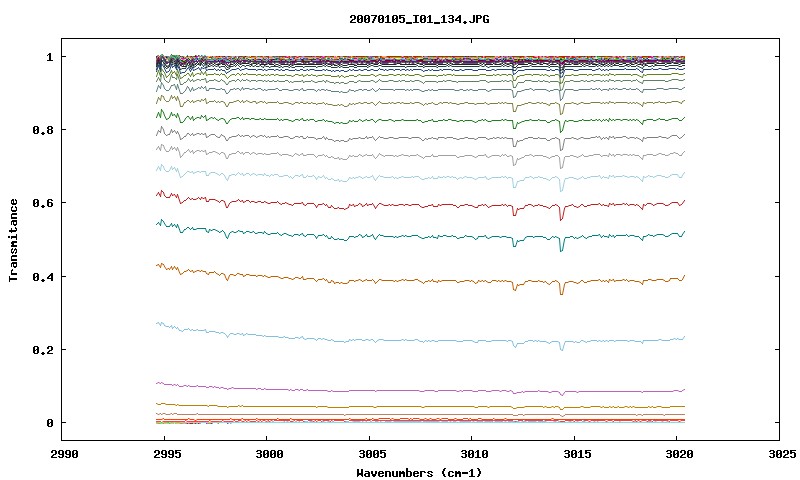Click the y-axis tick label 0.4
The image size is (800, 480).
click(x=43, y=276)
